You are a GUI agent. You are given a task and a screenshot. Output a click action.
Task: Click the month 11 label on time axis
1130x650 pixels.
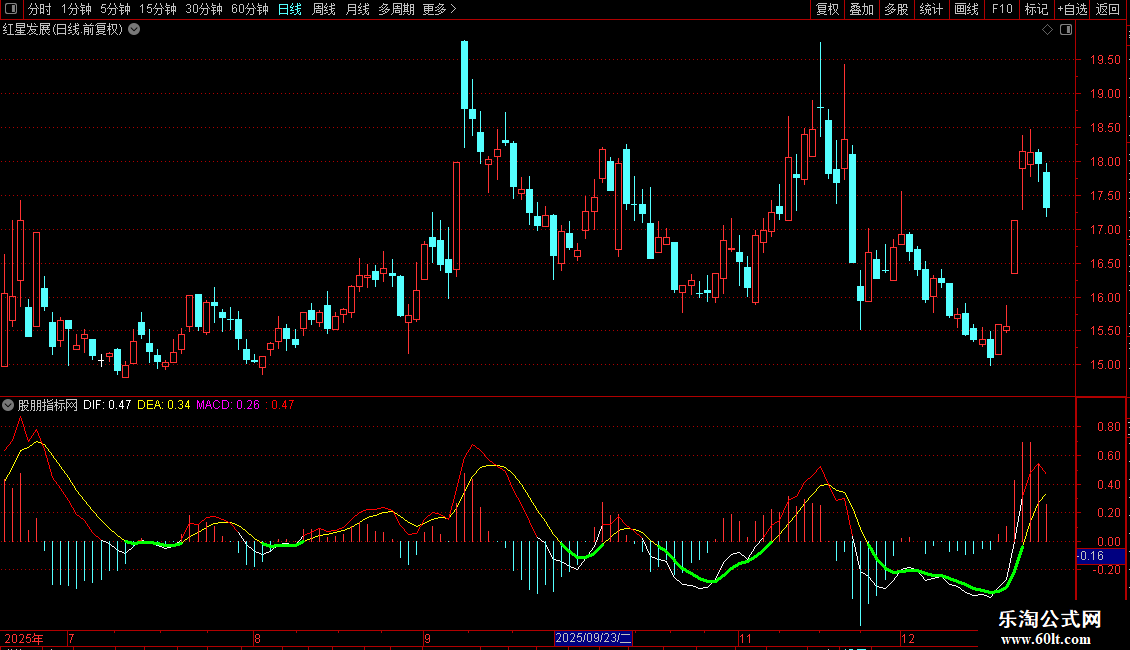pos(745,638)
